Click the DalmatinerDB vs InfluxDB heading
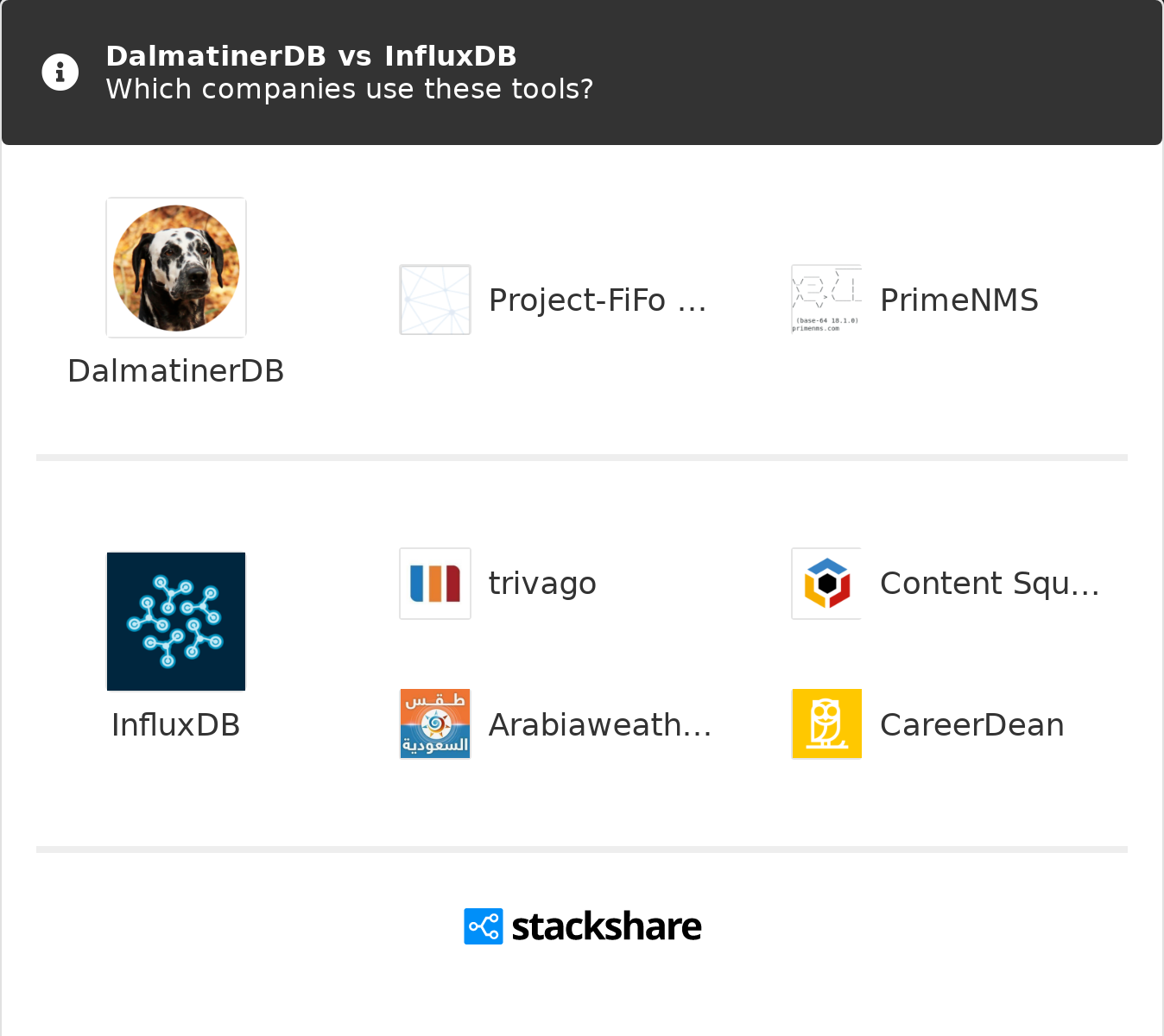The width and height of the screenshot is (1164, 1036). coord(311,56)
